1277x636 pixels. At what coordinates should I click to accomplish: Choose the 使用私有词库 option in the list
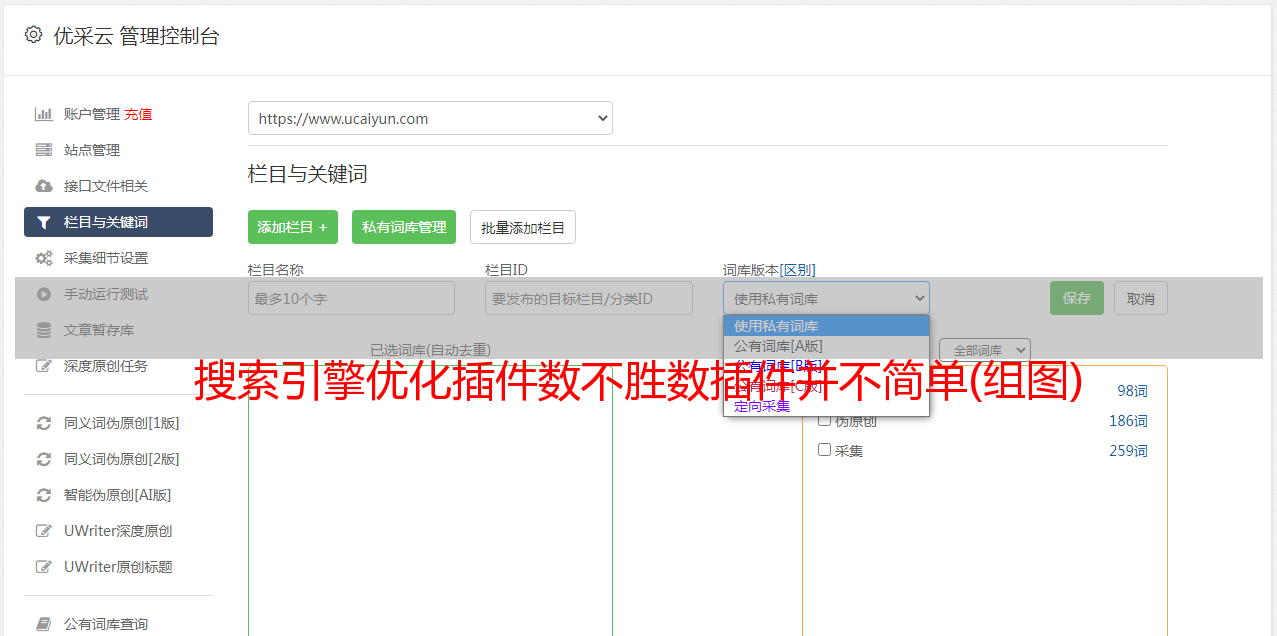826,326
